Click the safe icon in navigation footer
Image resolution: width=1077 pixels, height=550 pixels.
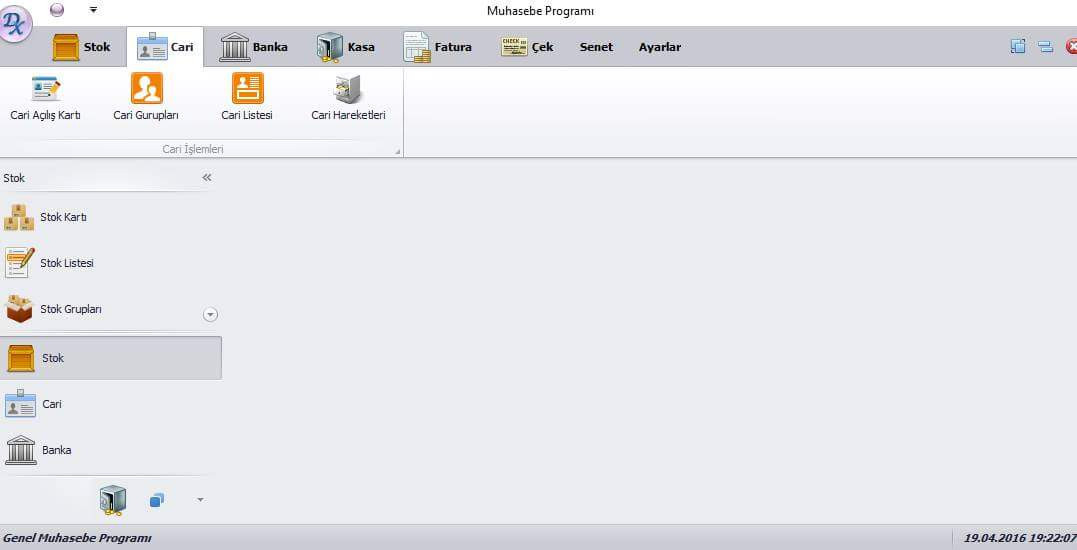112,499
